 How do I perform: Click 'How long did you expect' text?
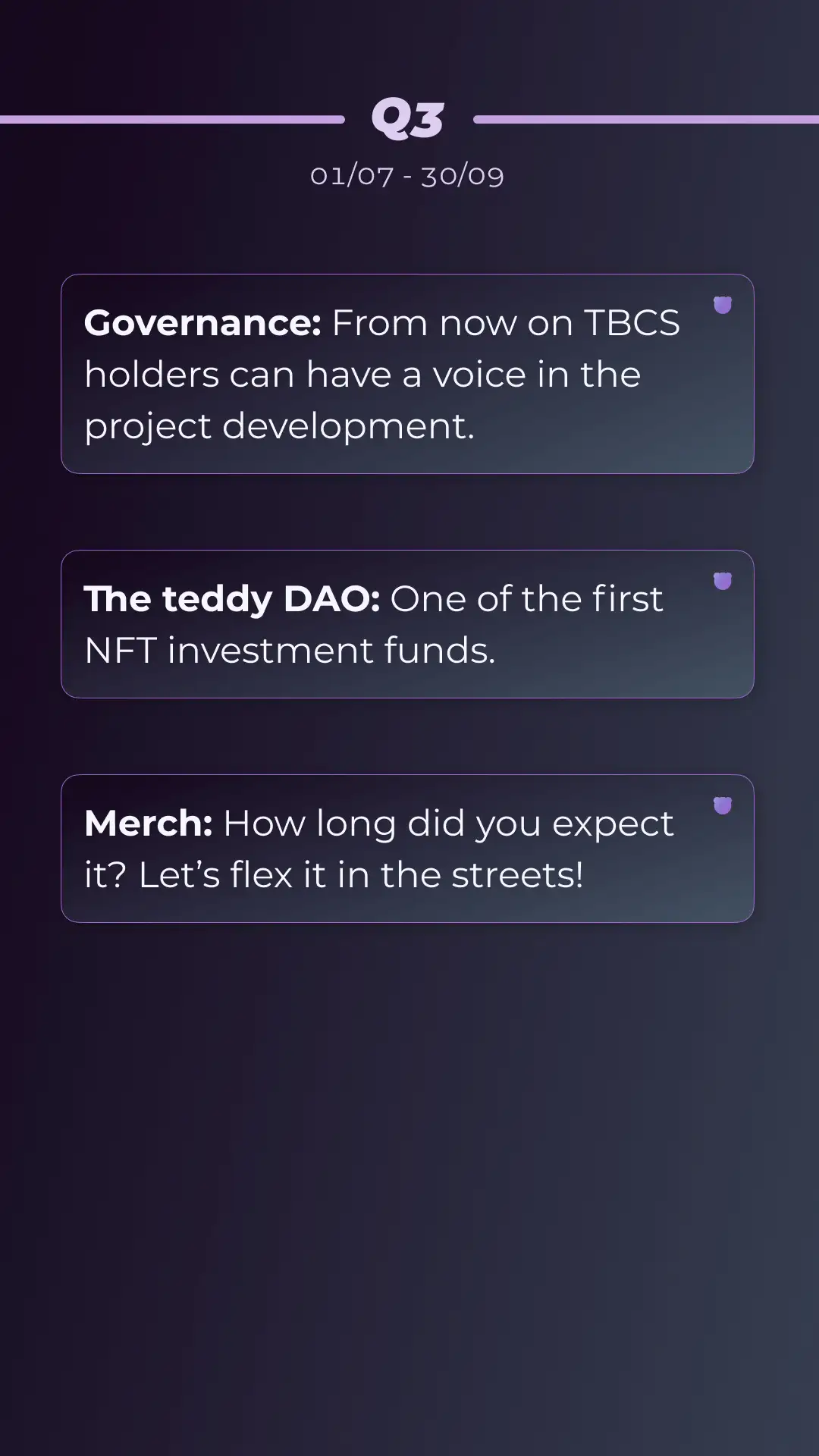pos(448,824)
